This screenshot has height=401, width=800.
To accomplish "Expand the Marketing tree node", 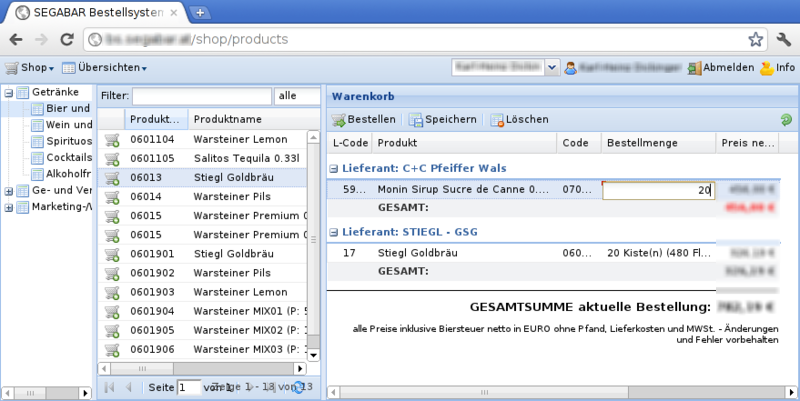I will coord(9,208).
